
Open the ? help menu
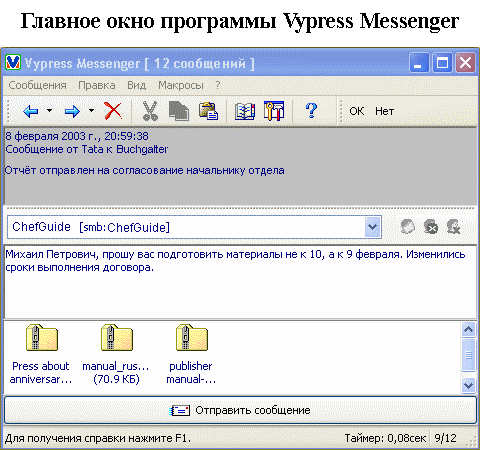[218, 85]
